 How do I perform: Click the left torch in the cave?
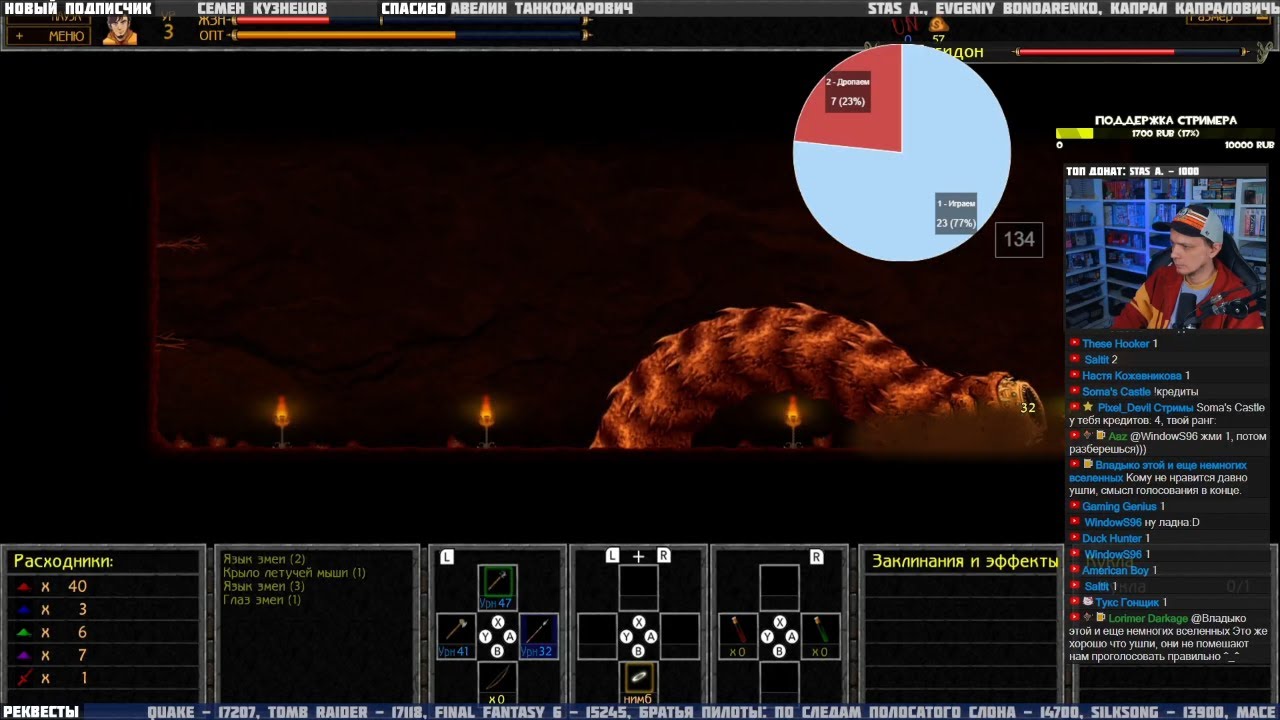point(281,420)
